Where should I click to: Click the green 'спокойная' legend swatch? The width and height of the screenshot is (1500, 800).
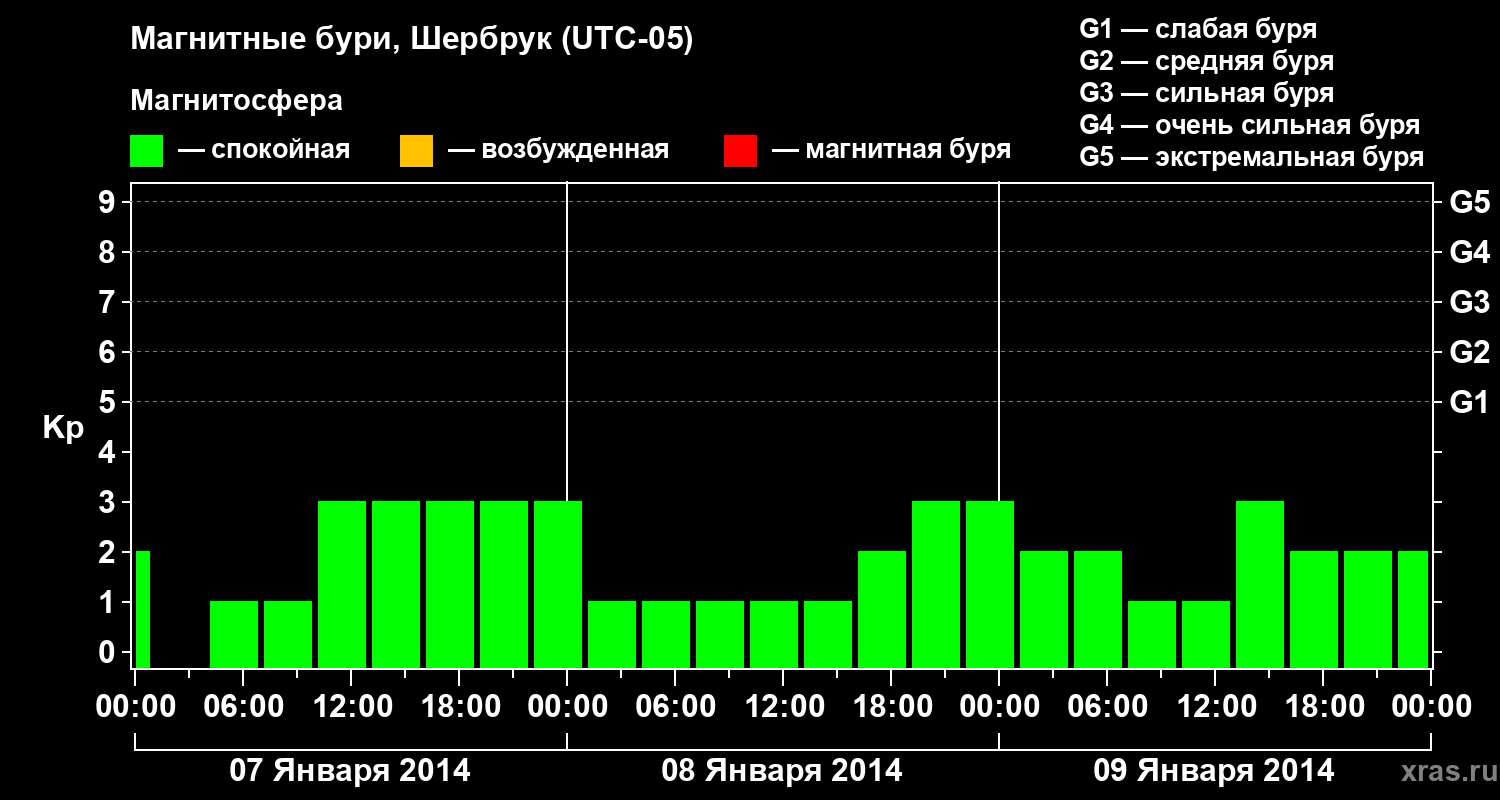click(147, 151)
